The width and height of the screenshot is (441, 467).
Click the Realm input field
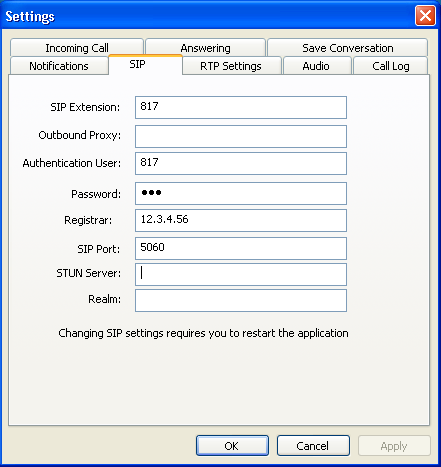(241, 300)
